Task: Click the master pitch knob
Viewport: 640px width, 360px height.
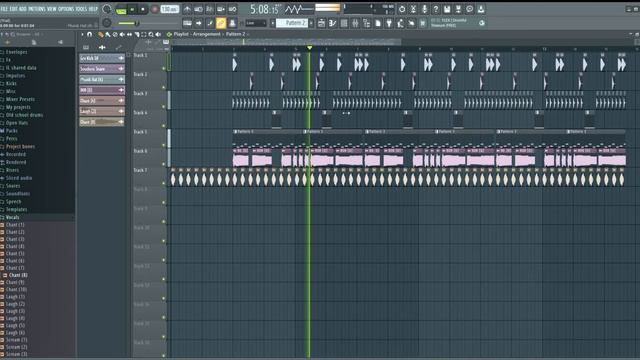Action: coord(107,23)
